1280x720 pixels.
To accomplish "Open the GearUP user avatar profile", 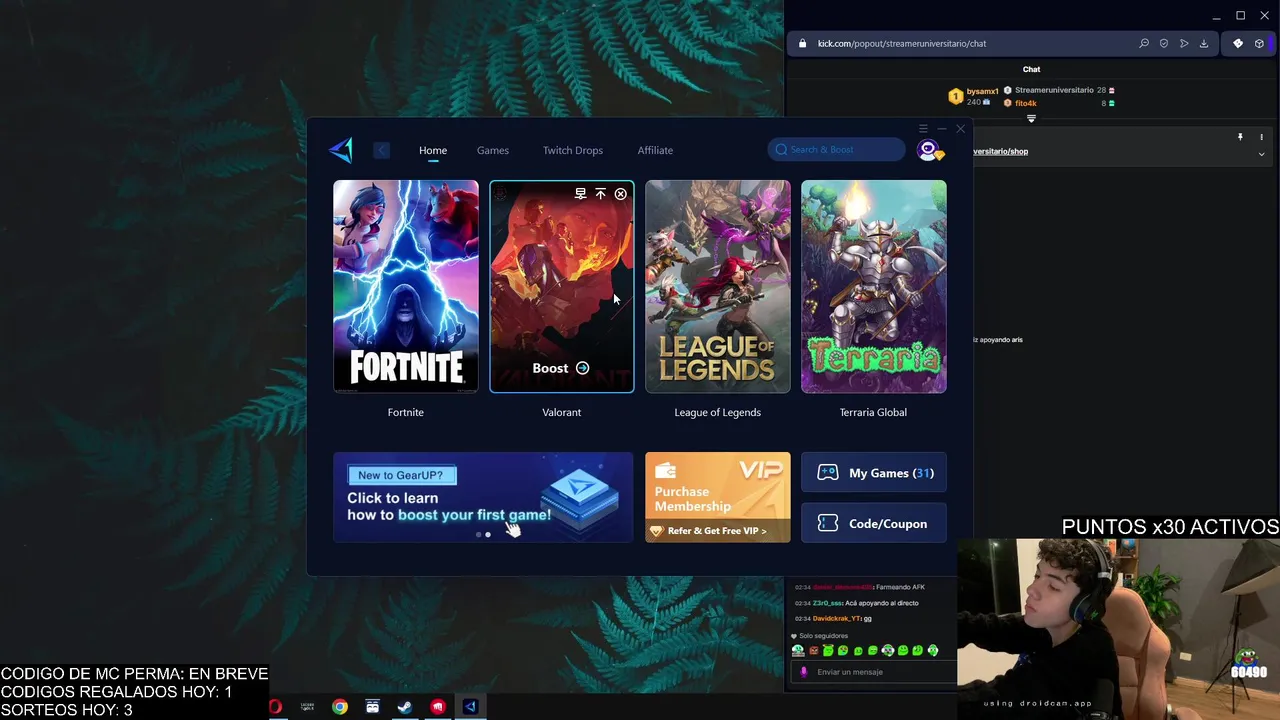I will pyautogui.click(x=928, y=150).
